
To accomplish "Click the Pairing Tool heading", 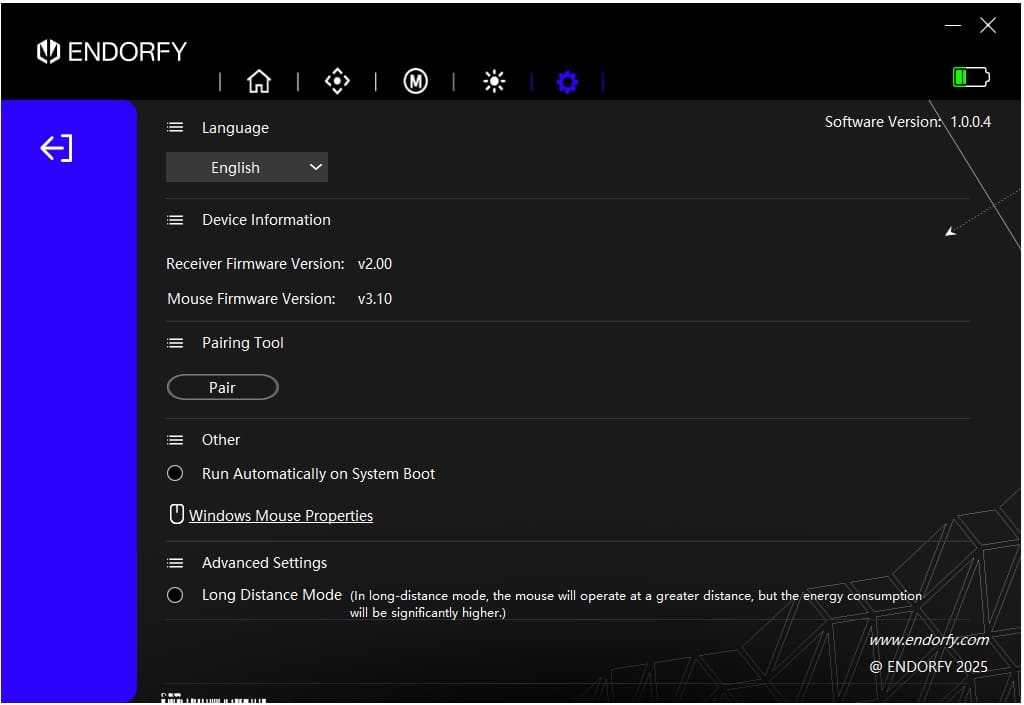I will pyautogui.click(x=243, y=343).
